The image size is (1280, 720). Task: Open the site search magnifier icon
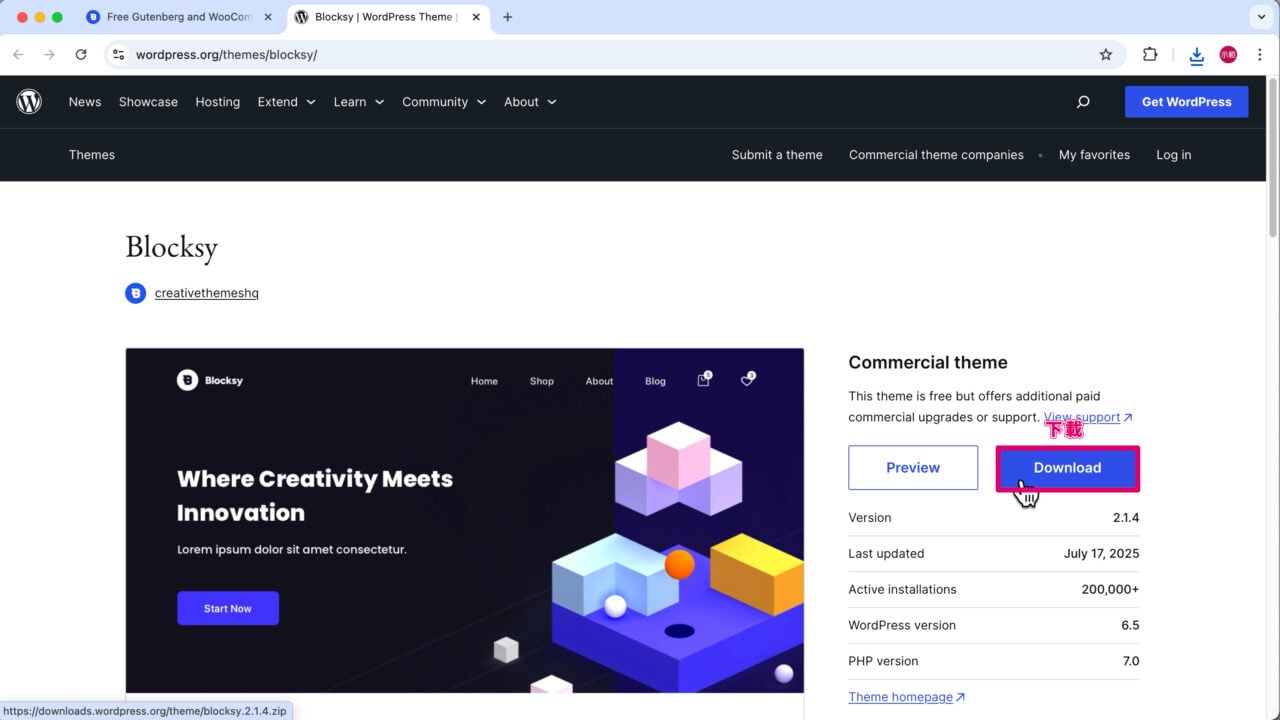(x=1083, y=102)
